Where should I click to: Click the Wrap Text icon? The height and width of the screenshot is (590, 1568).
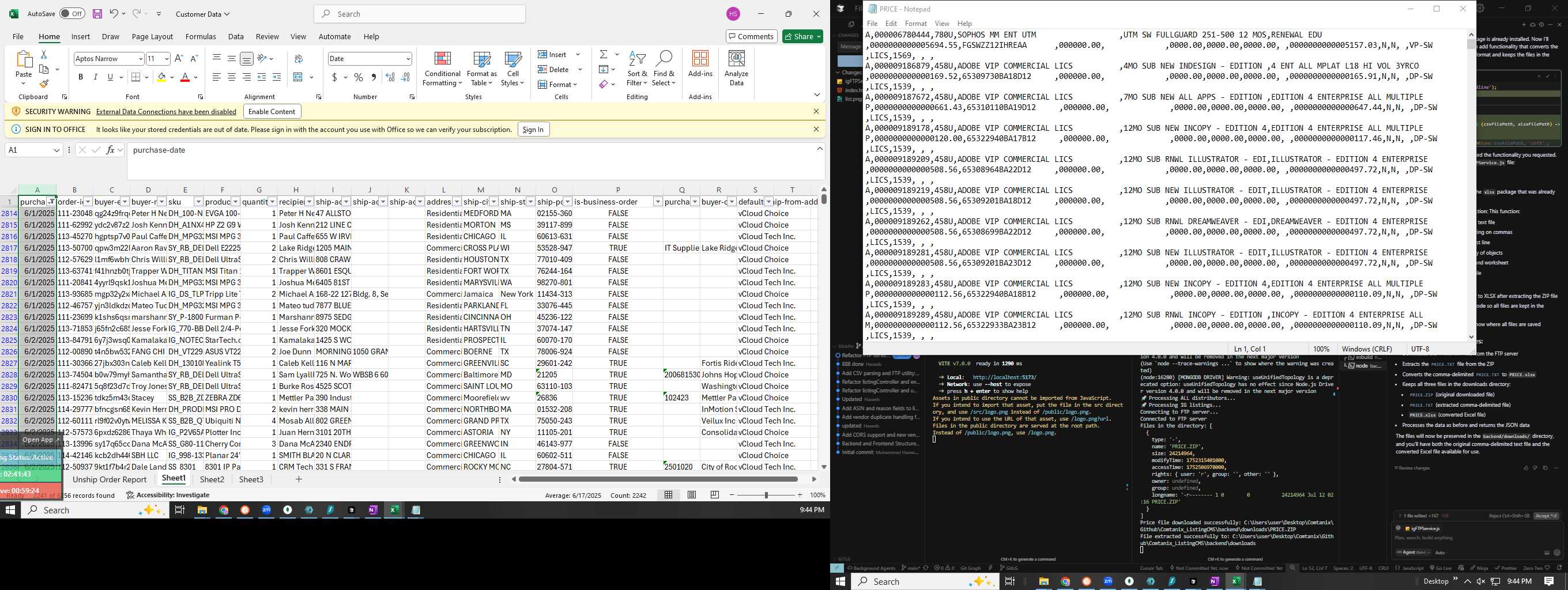(298, 58)
